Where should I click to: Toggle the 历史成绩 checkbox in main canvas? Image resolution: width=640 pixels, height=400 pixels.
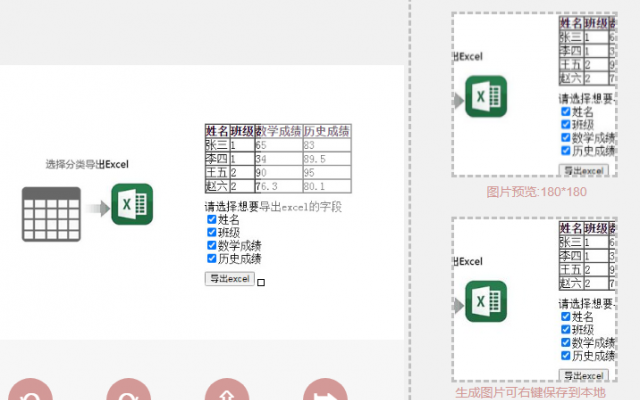(211, 258)
